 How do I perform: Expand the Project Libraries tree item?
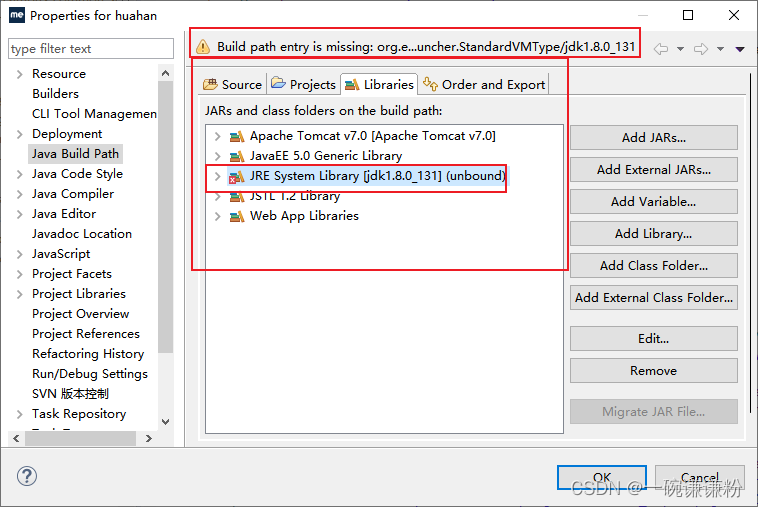[19, 294]
